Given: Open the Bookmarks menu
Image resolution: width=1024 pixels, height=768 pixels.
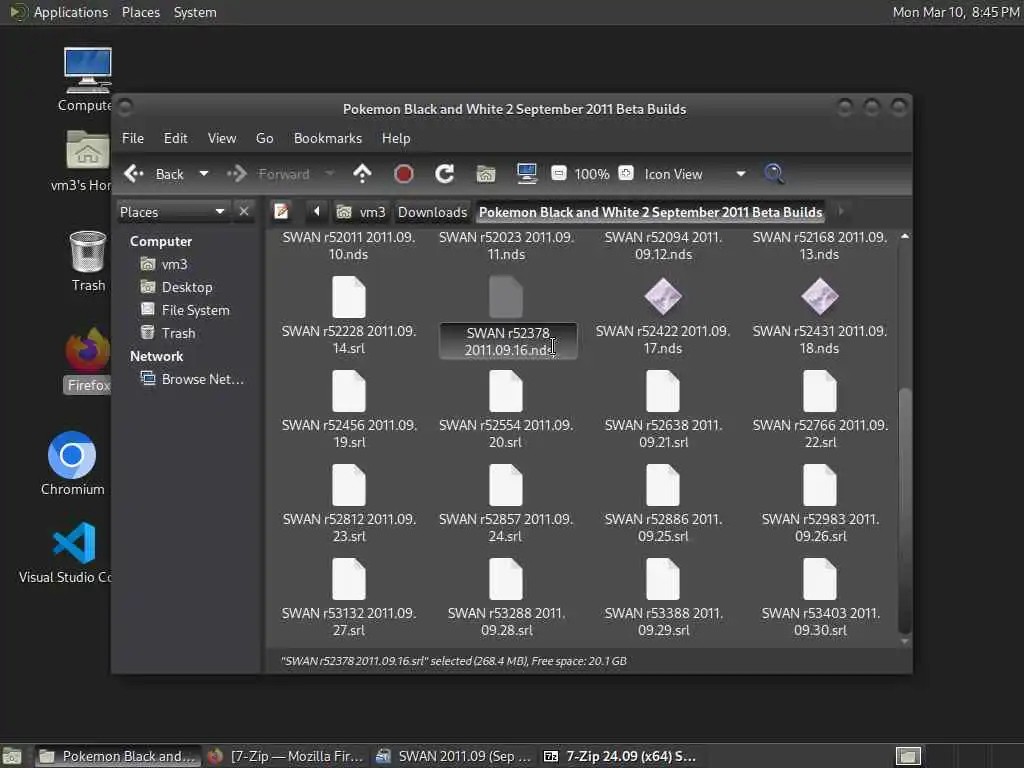Looking at the screenshot, I should pyautogui.click(x=328, y=138).
